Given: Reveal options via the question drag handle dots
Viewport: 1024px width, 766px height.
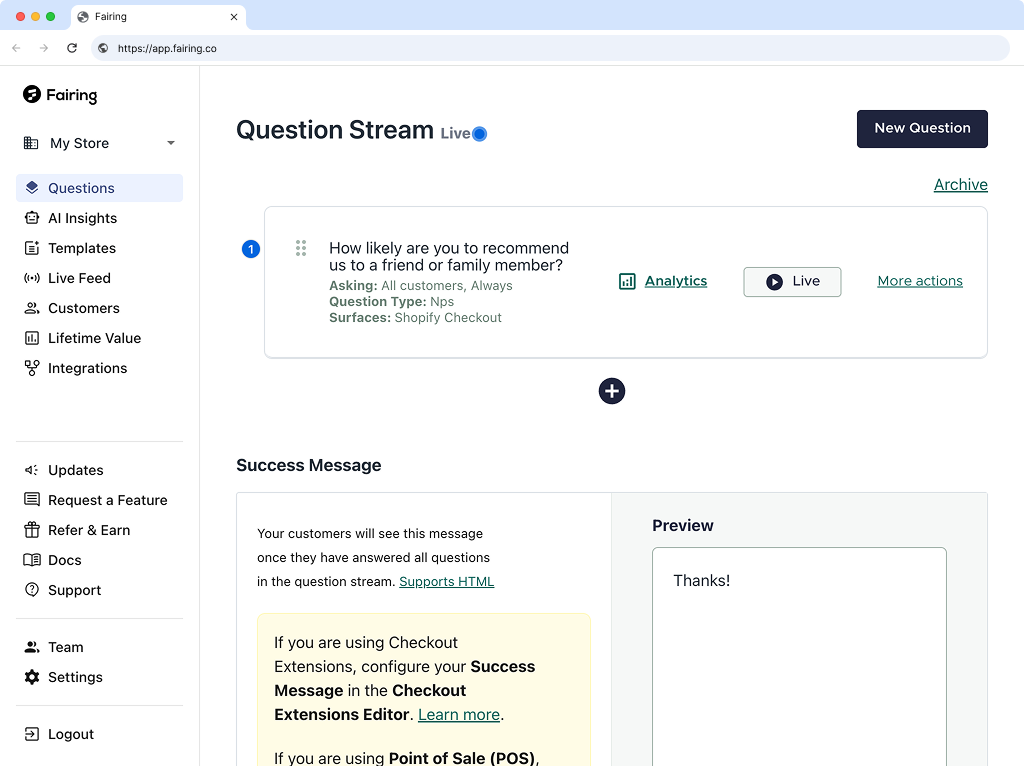Looking at the screenshot, I should tap(301, 248).
